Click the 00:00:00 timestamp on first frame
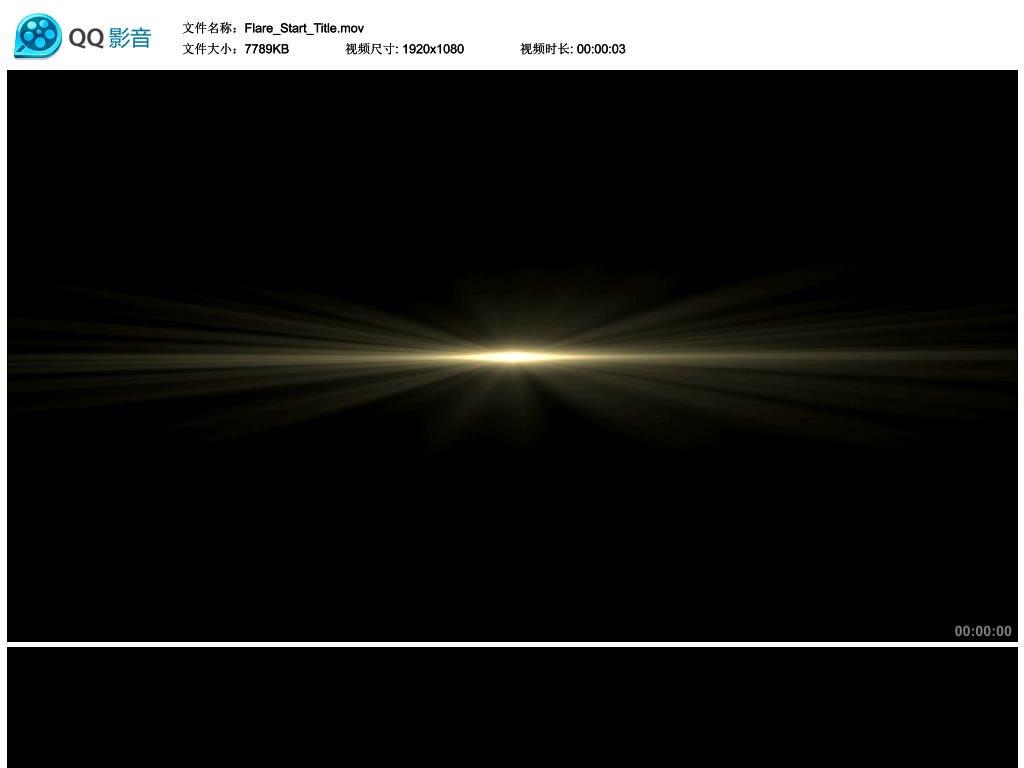The height and width of the screenshot is (768, 1024). pyautogui.click(x=982, y=631)
